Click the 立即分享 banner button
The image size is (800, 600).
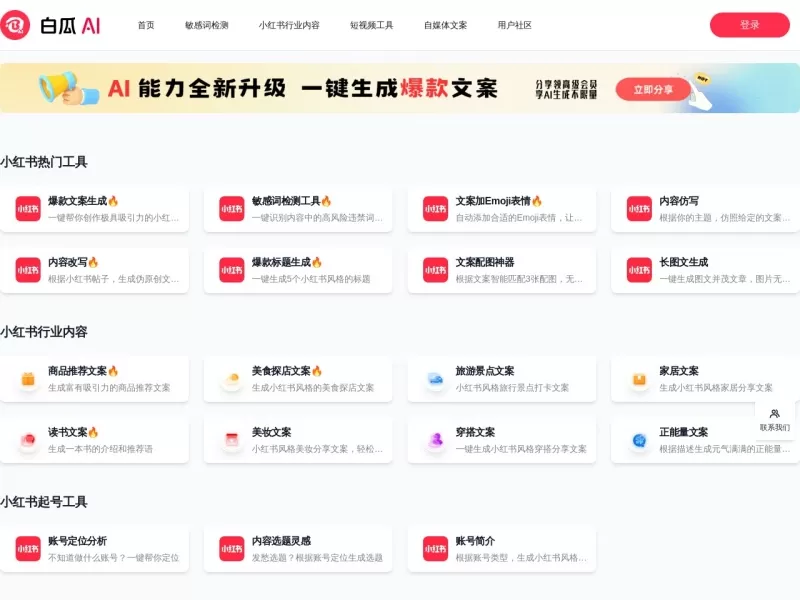tap(654, 88)
